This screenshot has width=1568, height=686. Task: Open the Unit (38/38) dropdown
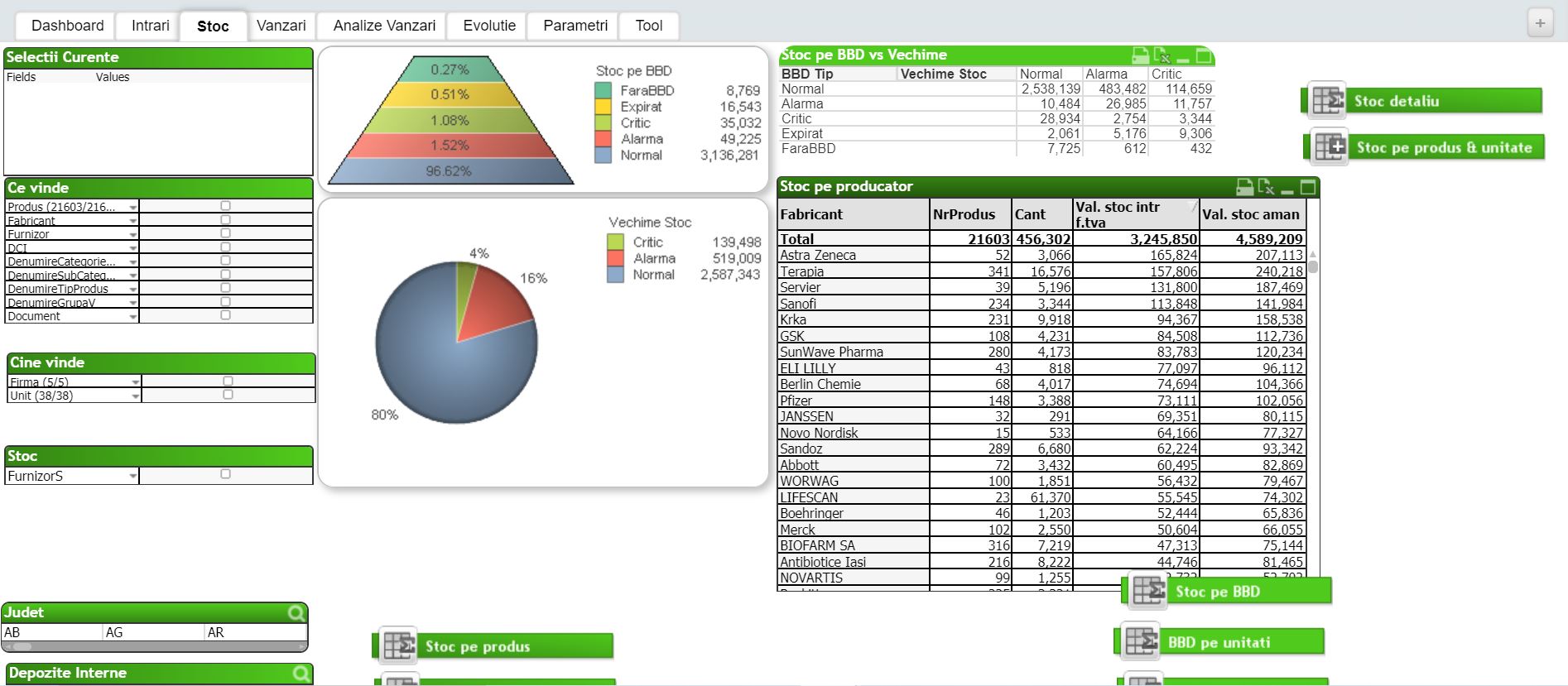point(135,396)
